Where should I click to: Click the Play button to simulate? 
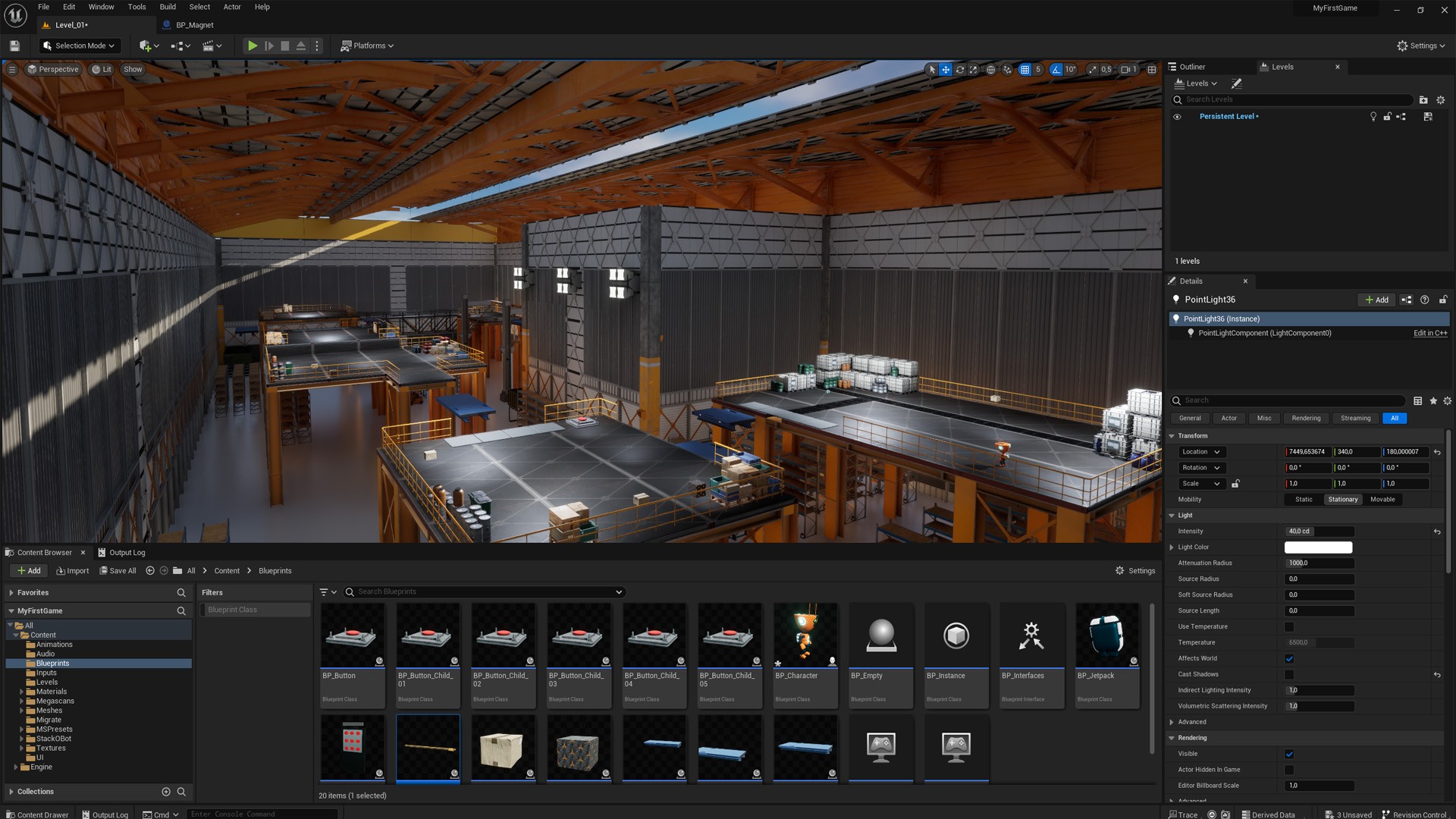click(252, 45)
